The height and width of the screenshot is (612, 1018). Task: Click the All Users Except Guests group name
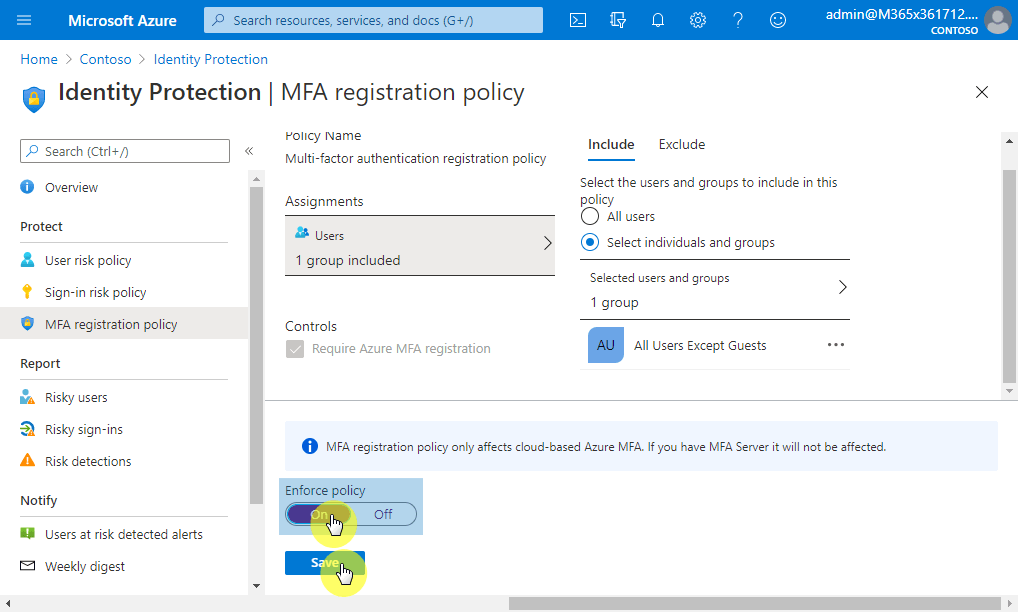coord(700,345)
